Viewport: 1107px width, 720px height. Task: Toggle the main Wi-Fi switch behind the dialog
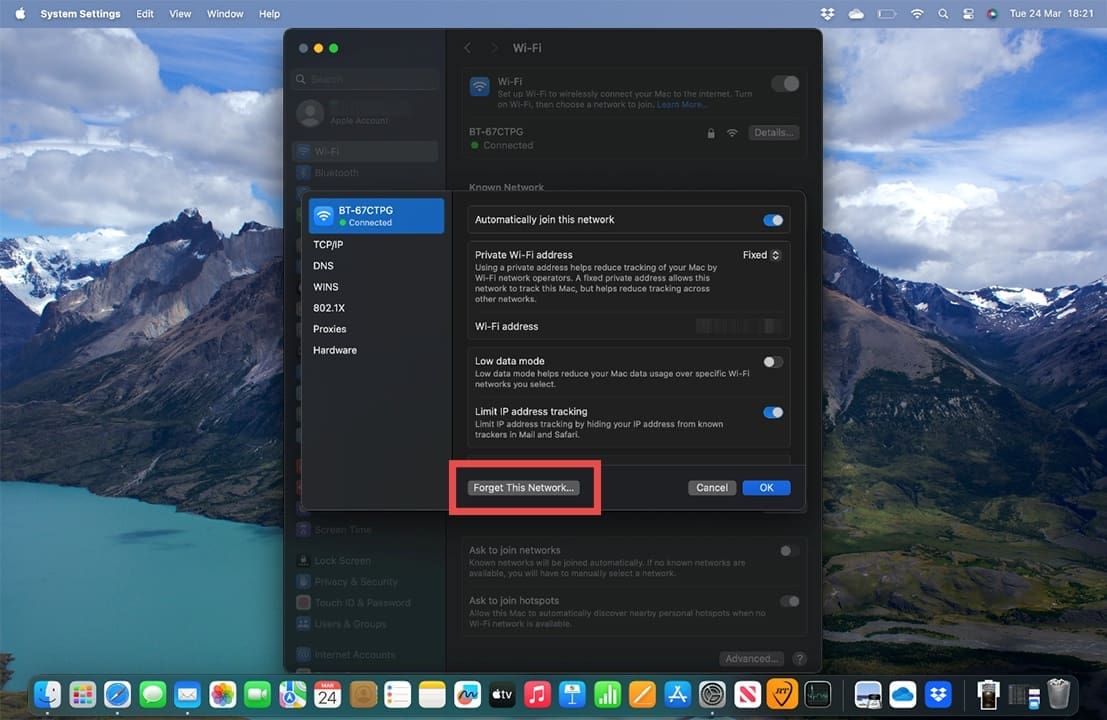(x=785, y=83)
